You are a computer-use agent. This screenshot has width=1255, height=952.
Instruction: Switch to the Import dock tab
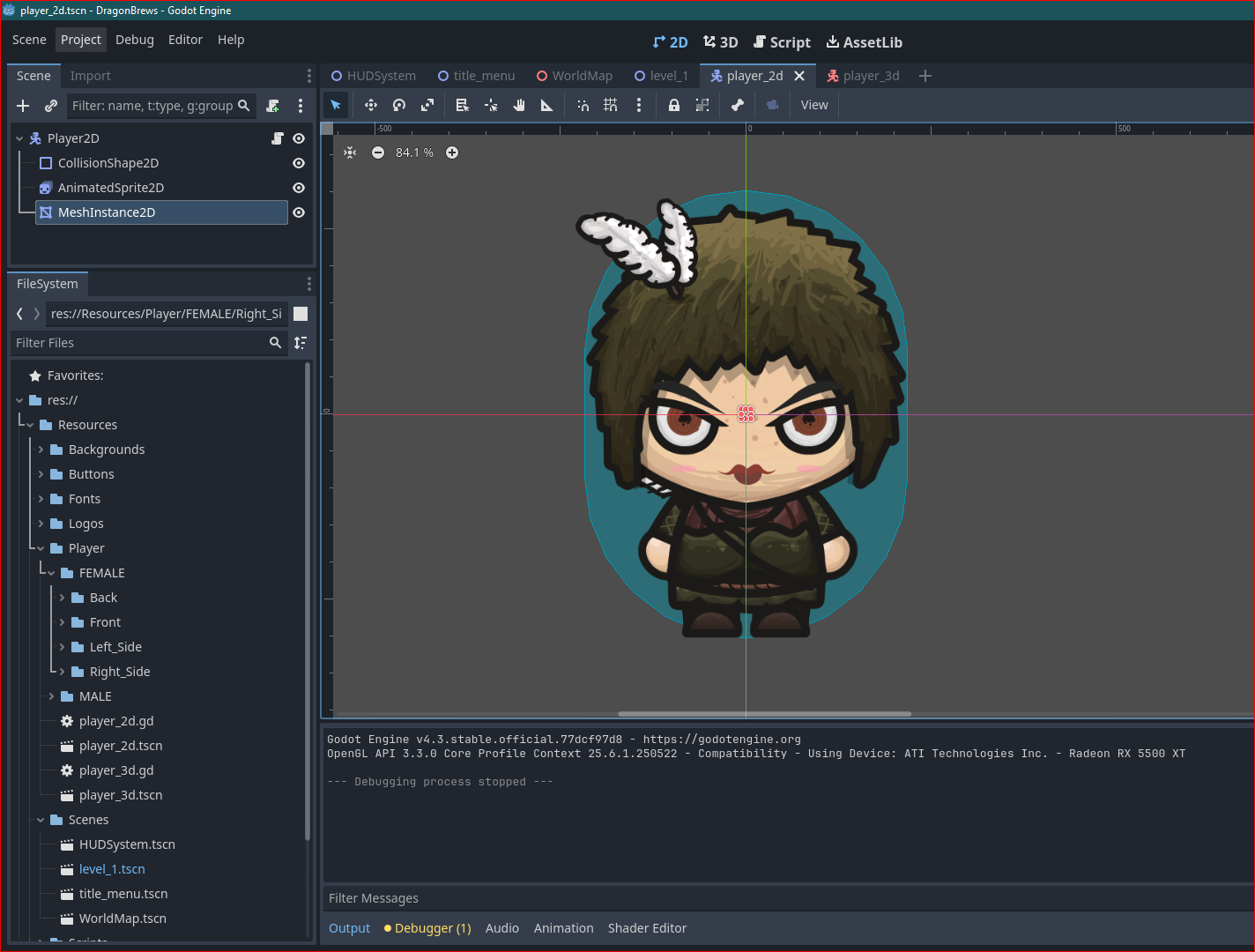tap(91, 76)
